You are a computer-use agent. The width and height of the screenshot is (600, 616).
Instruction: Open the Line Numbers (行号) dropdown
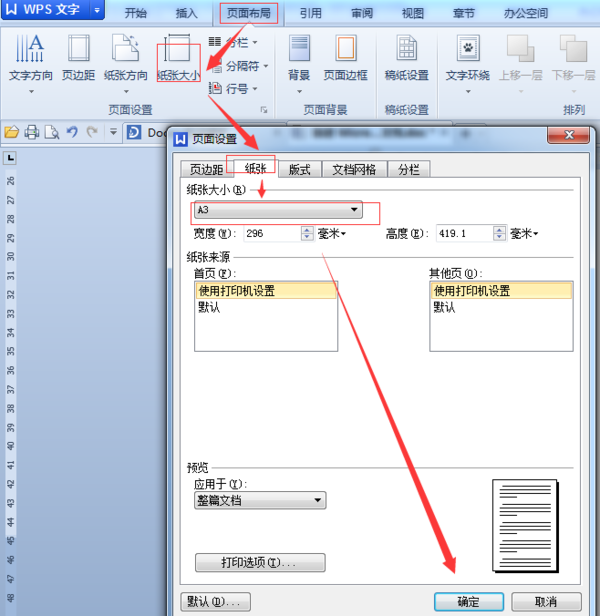coord(233,89)
